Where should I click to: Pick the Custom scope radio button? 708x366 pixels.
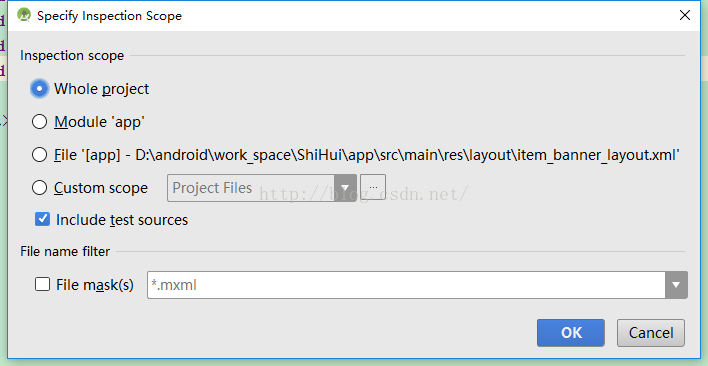point(39,188)
